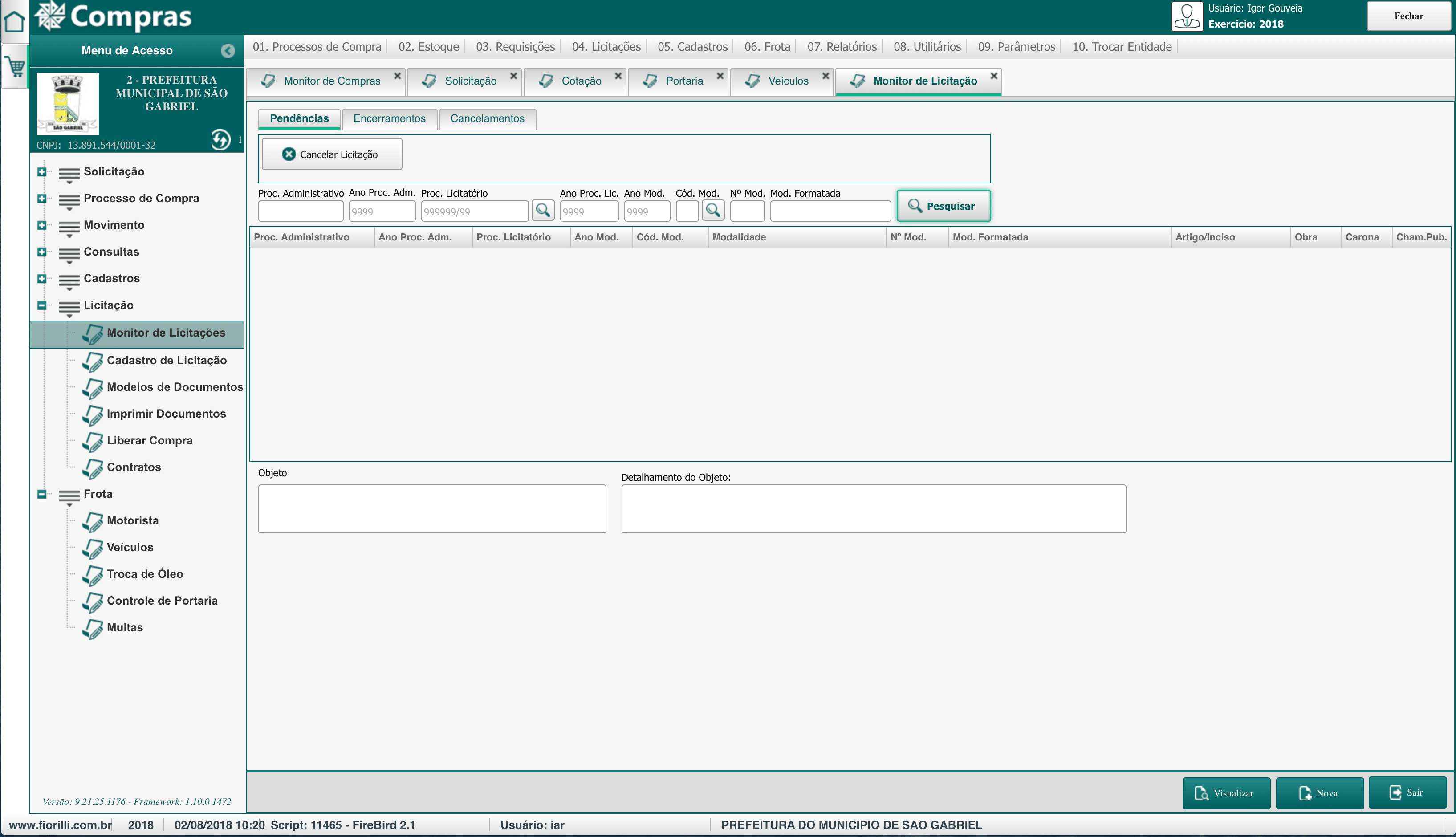The width and height of the screenshot is (1456, 837).
Task: Expand the Solicitação tree node
Action: pyautogui.click(x=41, y=171)
